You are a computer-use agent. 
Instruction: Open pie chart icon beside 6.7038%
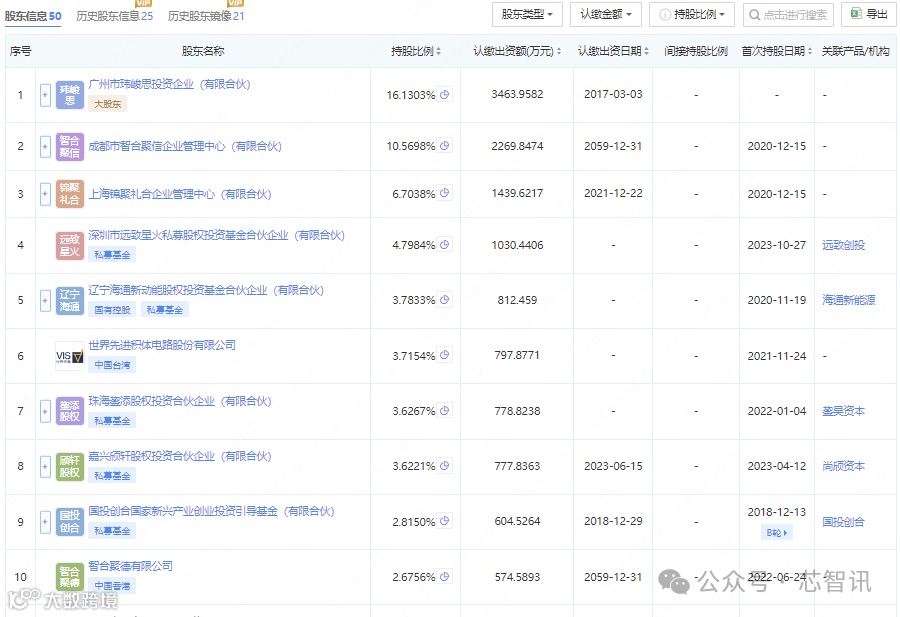click(444, 193)
